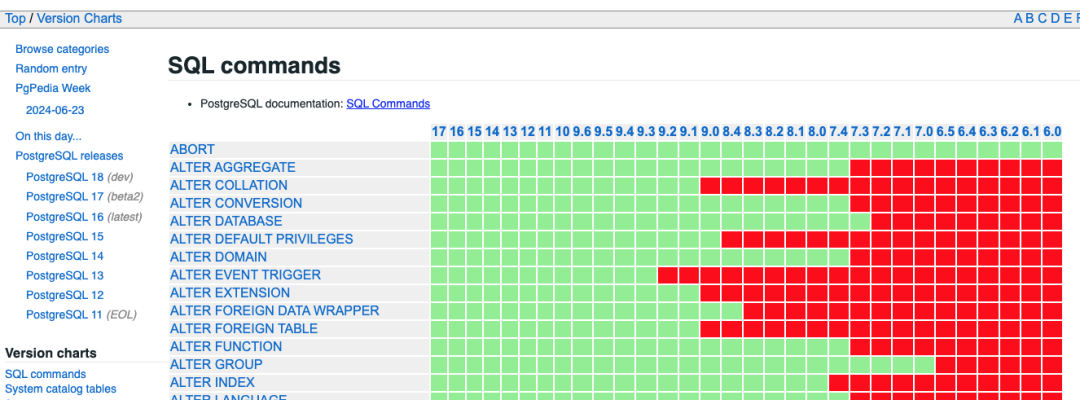Open the ALTER AGGREGATE entry
1080x400 pixels.
[233, 167]
